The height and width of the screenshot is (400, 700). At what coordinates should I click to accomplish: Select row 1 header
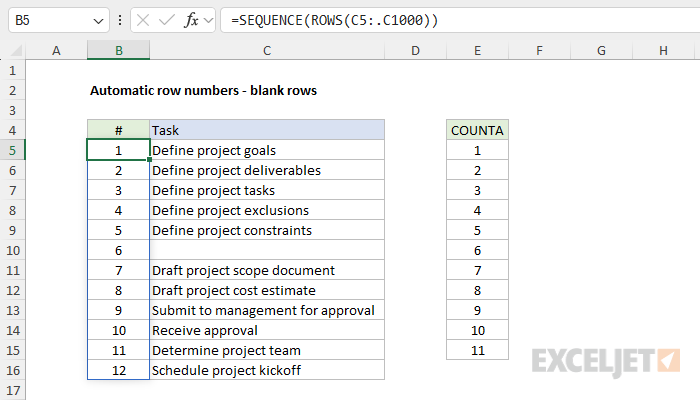[12, 70]
